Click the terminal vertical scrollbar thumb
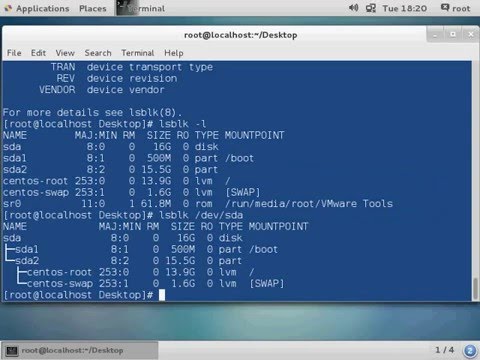The image size is (480, 360). point(475,288)
